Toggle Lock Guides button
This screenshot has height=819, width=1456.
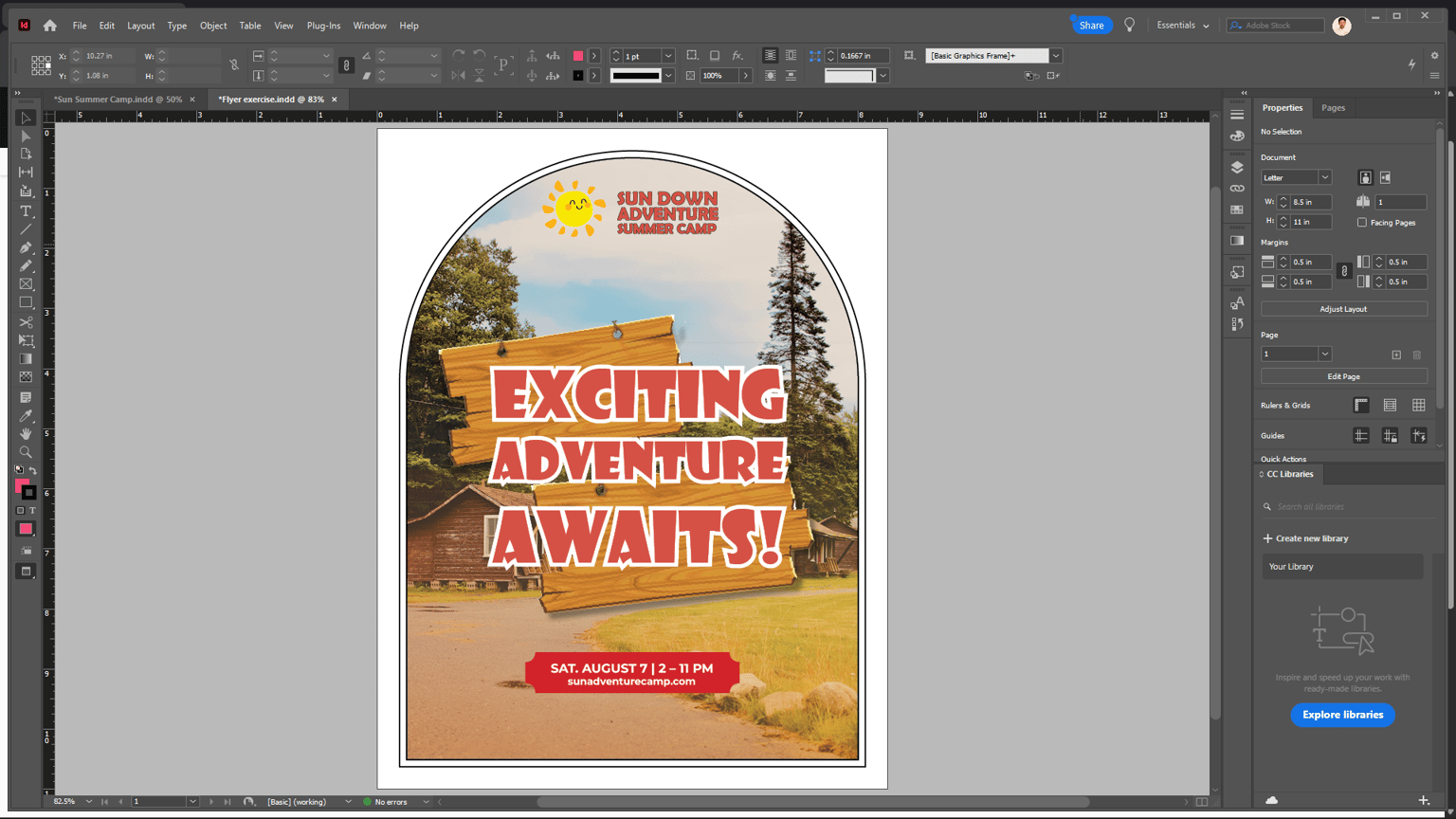pyautogui.click(x=1390, y=436)
